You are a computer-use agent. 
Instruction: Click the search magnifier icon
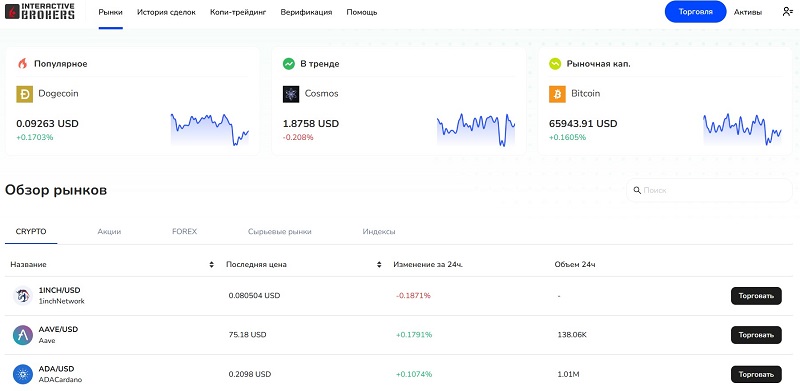pyautogui.click(x=637, y=190)
